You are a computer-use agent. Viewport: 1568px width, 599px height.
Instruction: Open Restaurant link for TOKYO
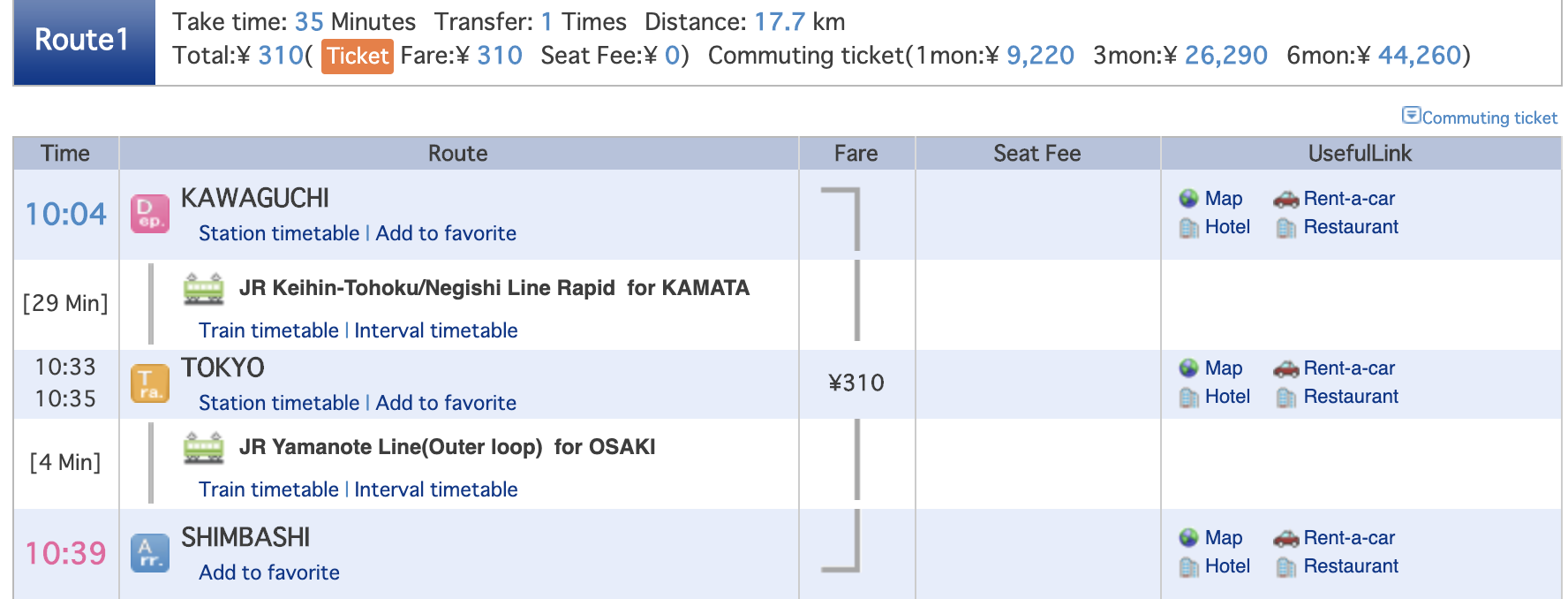coord(1351,397)
